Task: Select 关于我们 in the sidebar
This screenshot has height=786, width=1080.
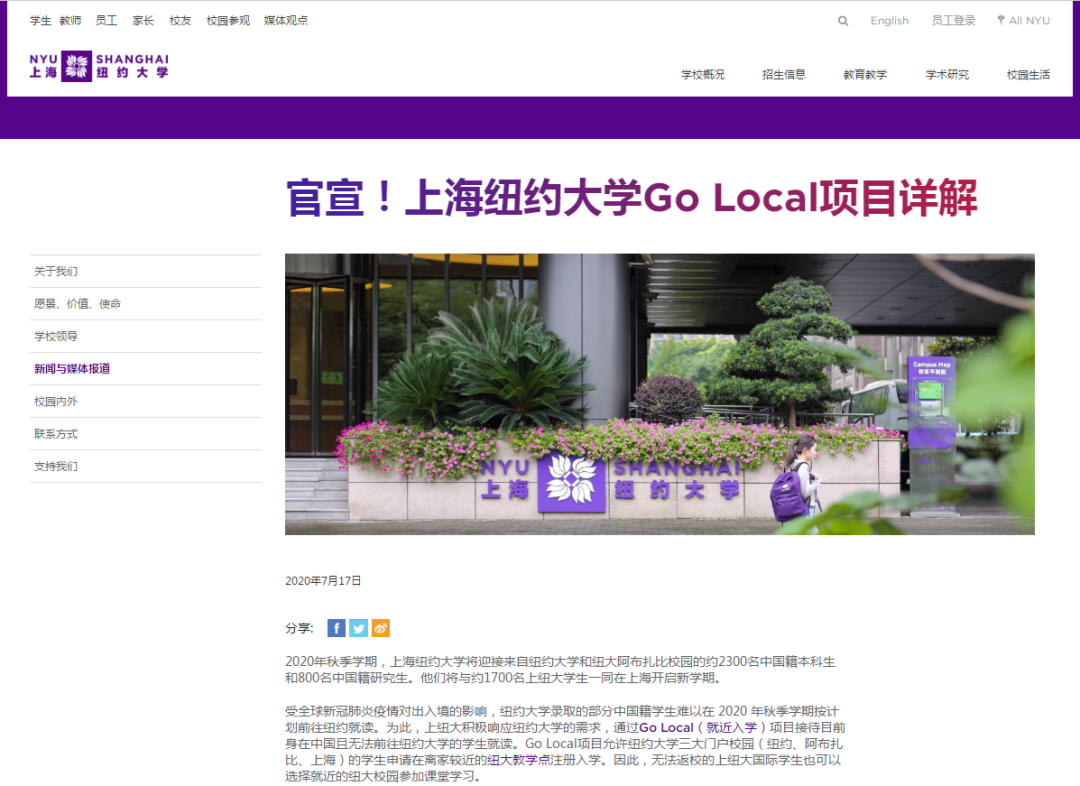Action: click(56, 271)
